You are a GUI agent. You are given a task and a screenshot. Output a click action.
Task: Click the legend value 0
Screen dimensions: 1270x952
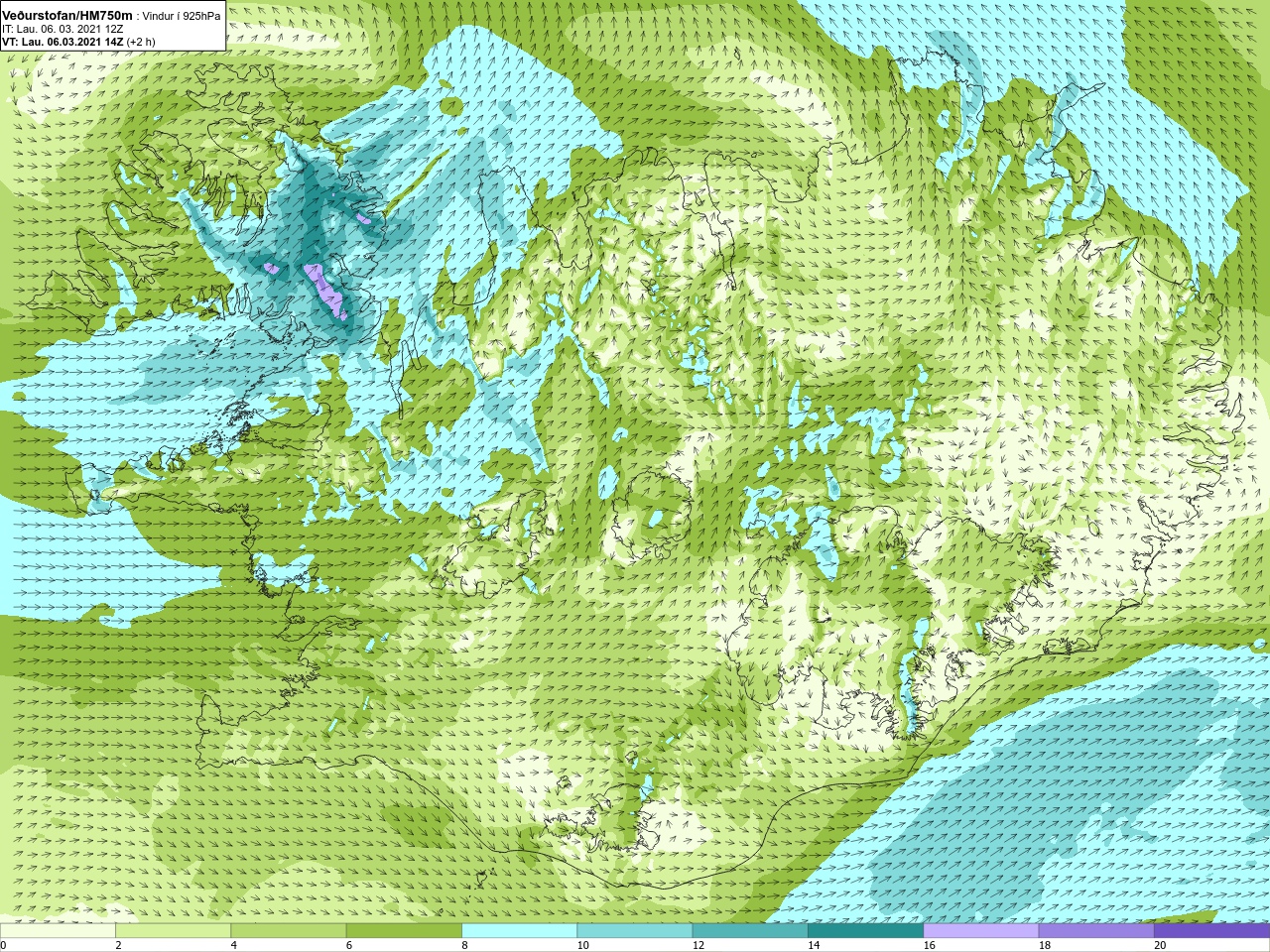click(x=4, y=945)
